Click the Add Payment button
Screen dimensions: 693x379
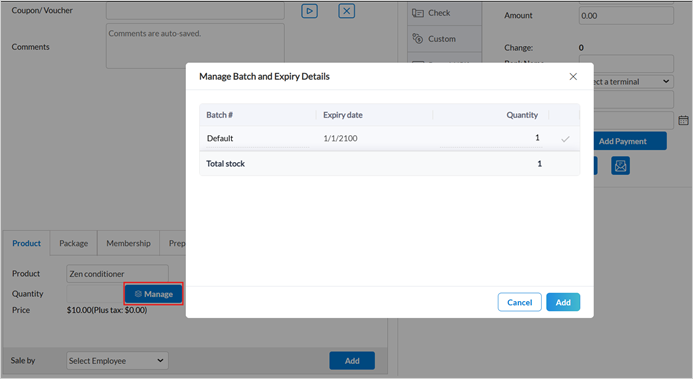pyautogui.click(x=622, y=141)
